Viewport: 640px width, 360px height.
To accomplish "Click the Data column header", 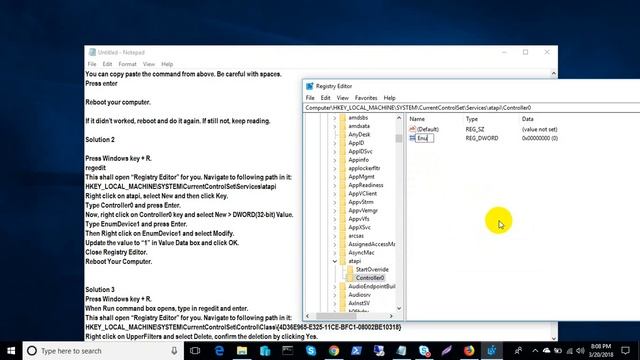I will coord(527,119).
